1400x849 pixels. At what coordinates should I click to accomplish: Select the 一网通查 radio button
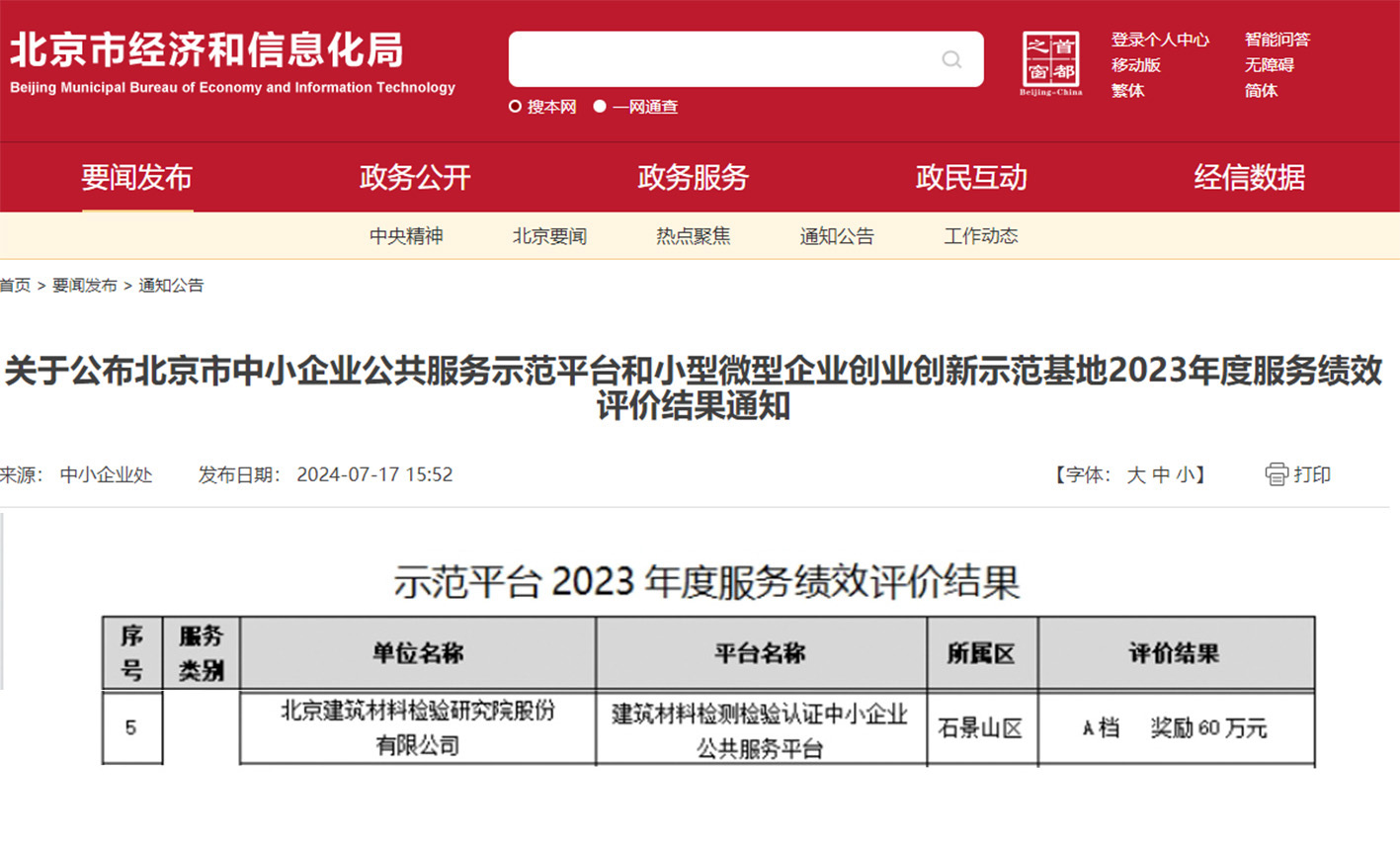600,107
